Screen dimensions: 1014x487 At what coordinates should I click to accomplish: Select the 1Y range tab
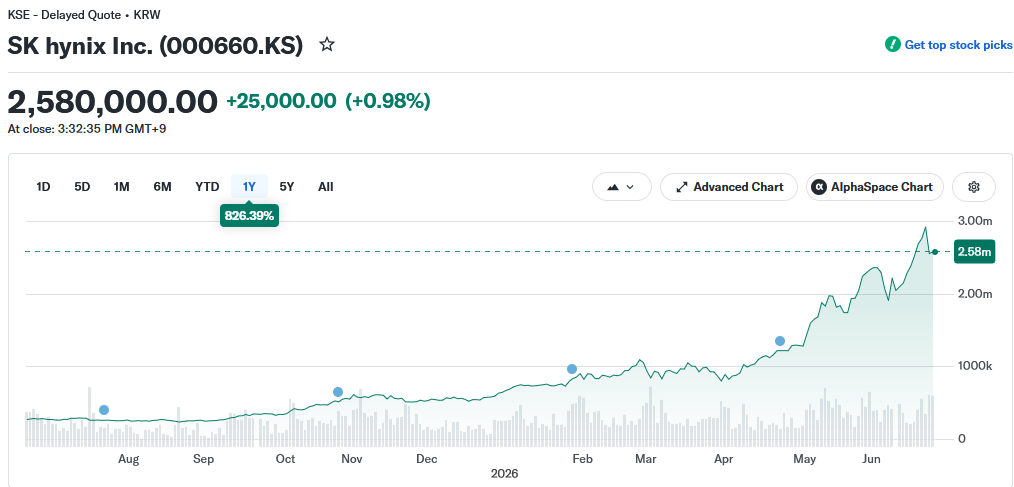[250, 187]
